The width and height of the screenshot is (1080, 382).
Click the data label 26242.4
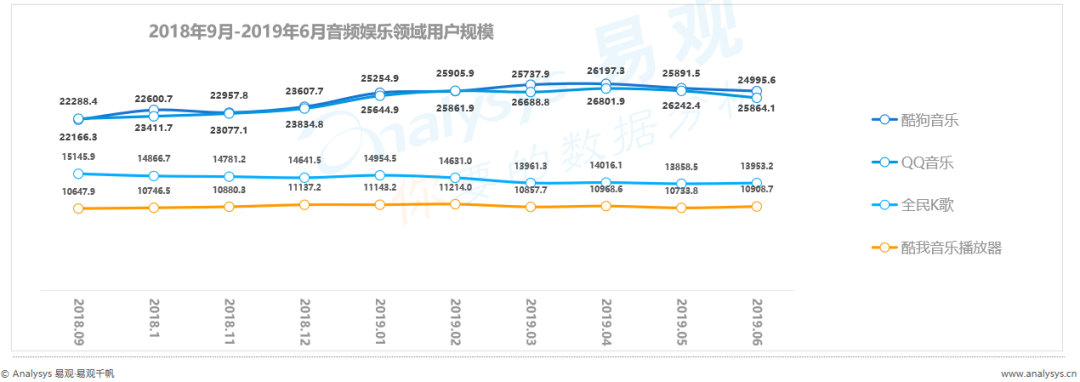coord(681,105)
